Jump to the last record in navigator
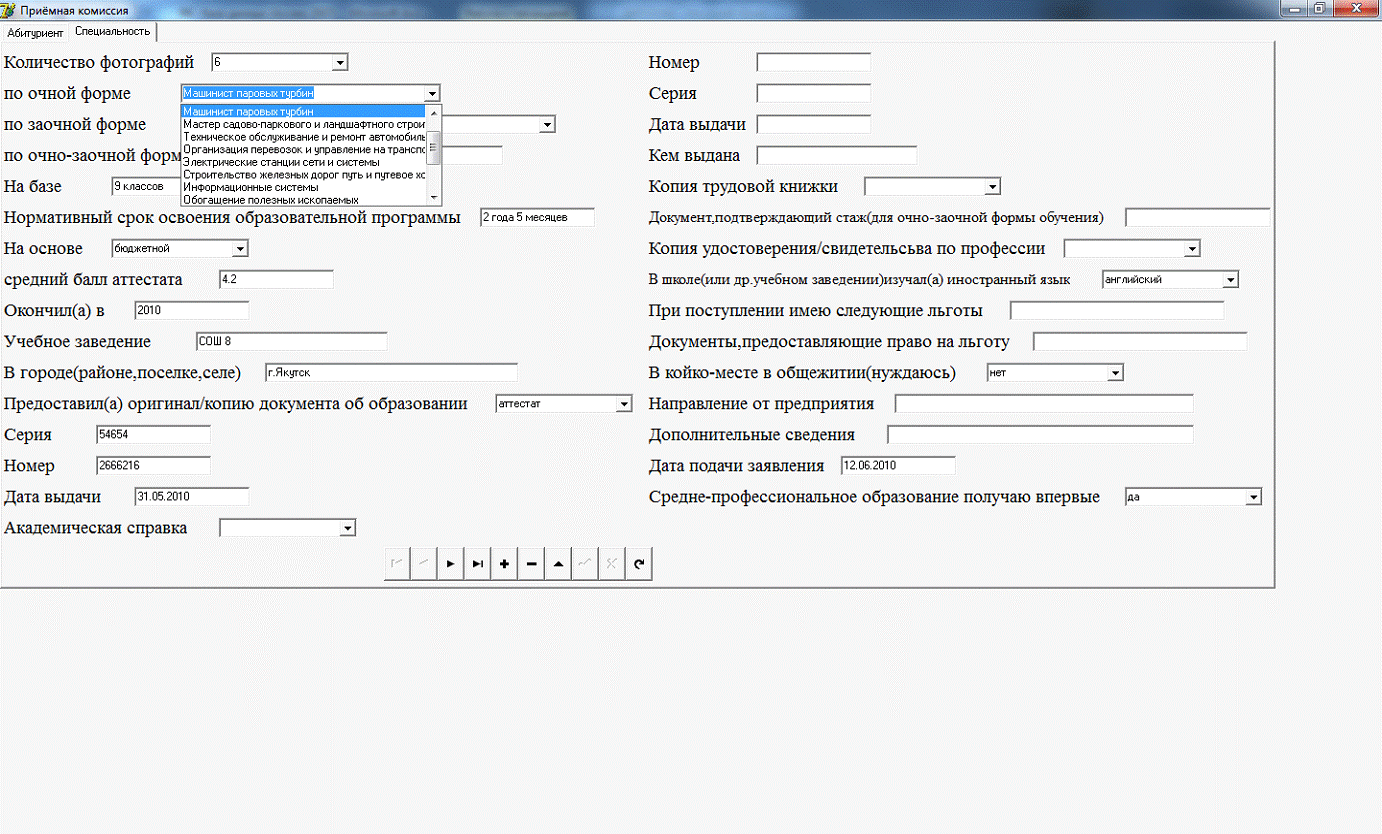This screenshot has height=834, width=1382. tap(478, 564)
